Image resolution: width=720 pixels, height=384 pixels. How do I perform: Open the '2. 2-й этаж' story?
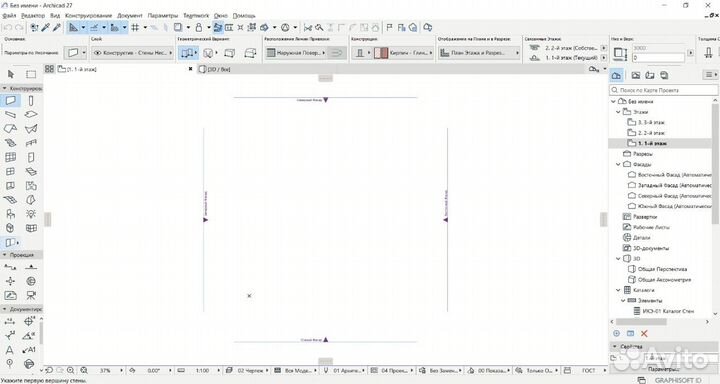pos(651,133)
